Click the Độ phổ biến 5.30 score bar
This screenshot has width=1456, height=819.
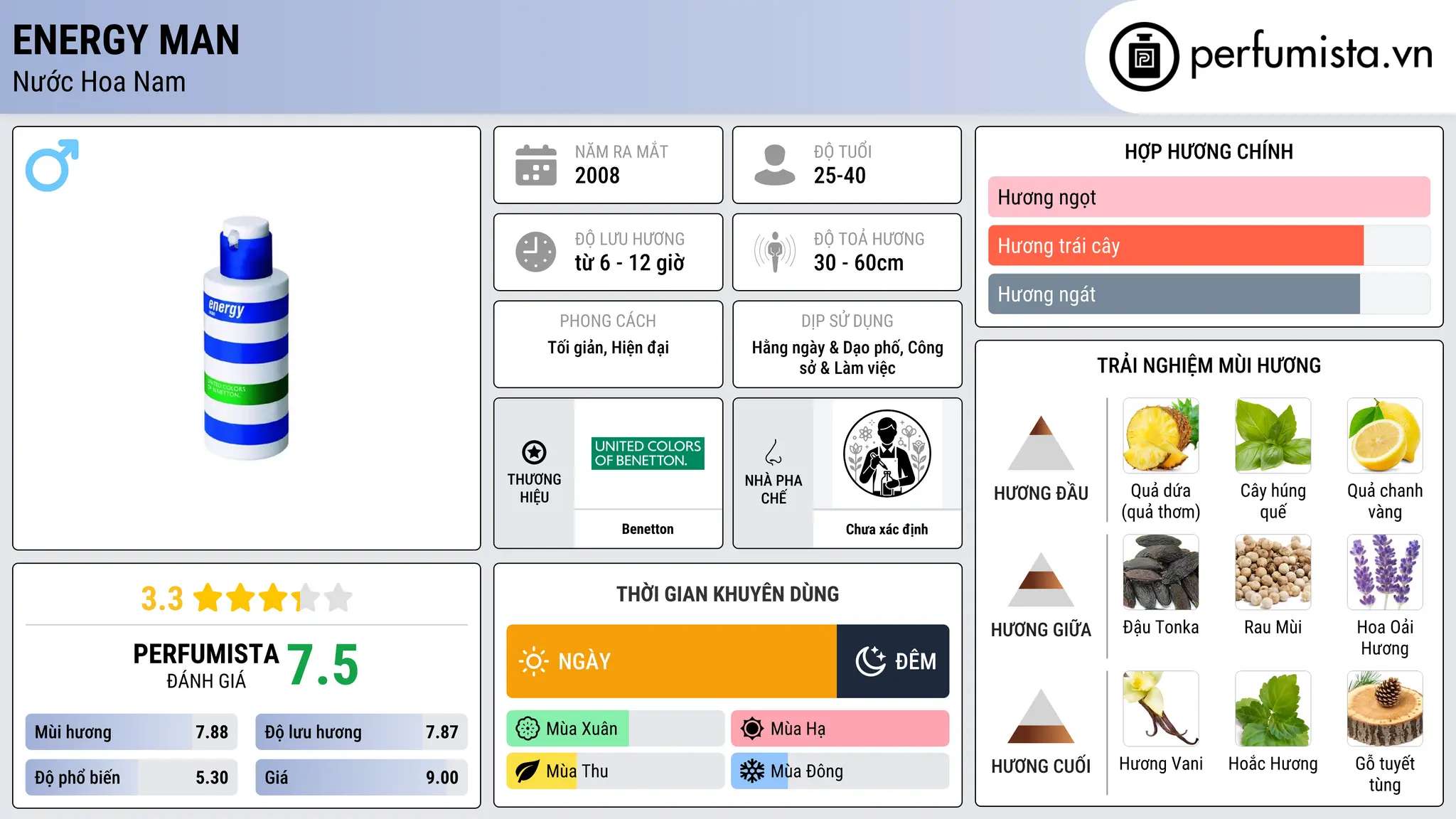[132, 777]
